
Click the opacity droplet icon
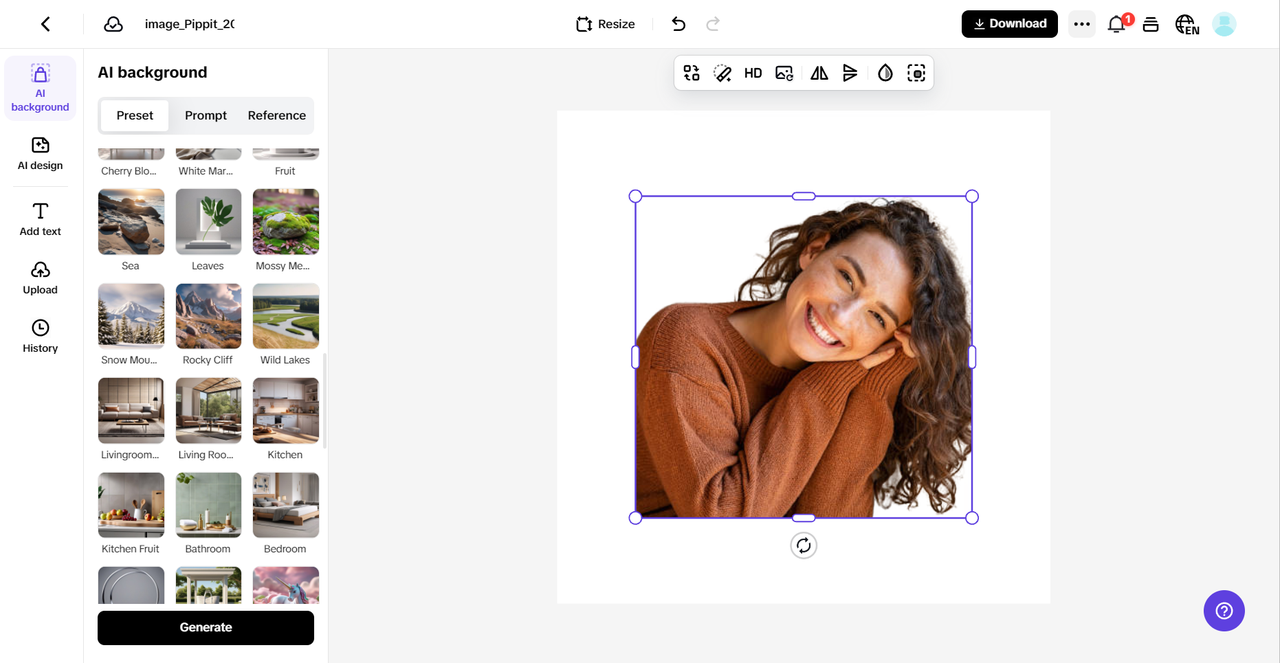pyautogui.click(x=885, y=73)
